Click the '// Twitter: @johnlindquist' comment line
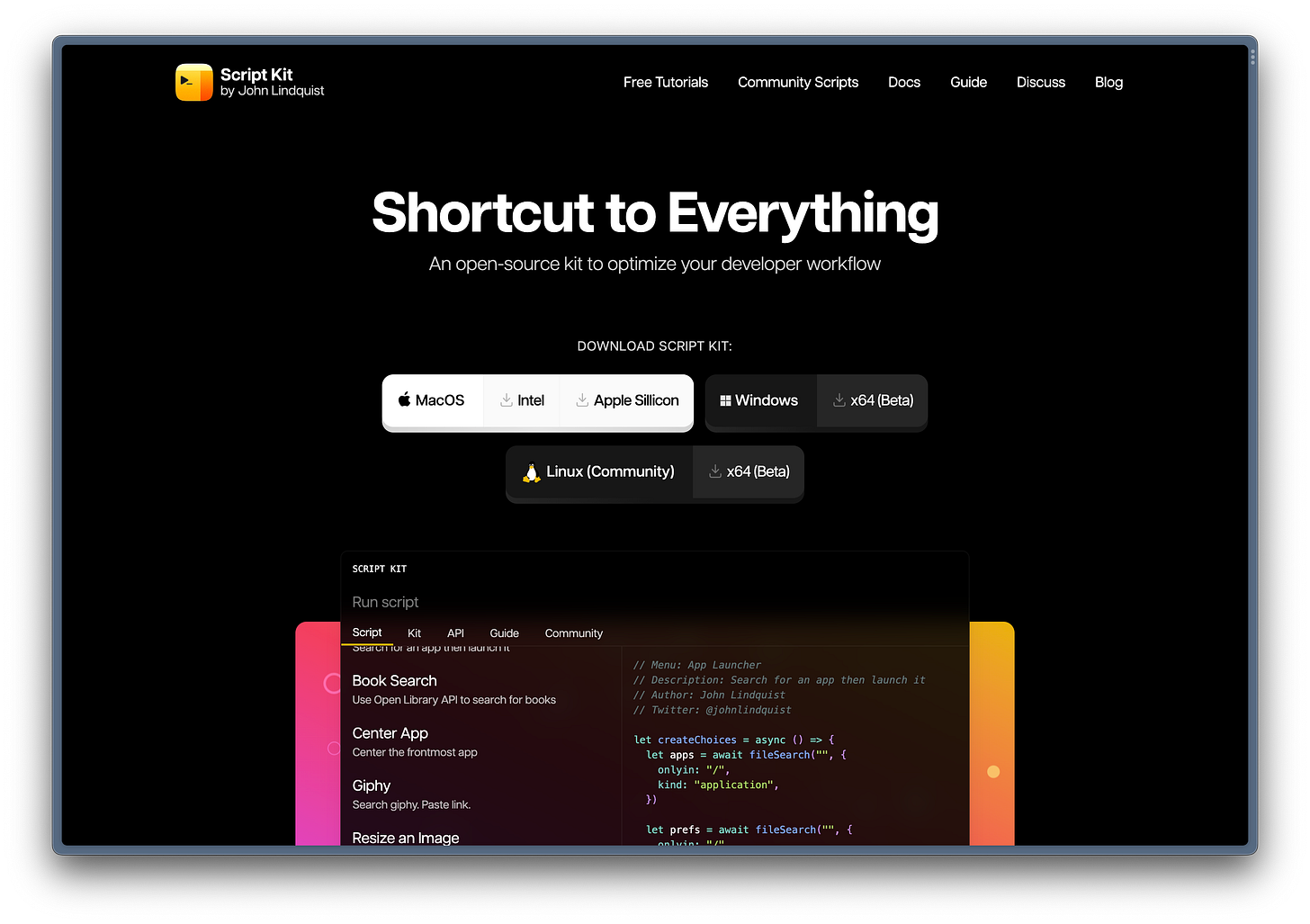Viewport: 1310px width, 924px height. [713, 710]
